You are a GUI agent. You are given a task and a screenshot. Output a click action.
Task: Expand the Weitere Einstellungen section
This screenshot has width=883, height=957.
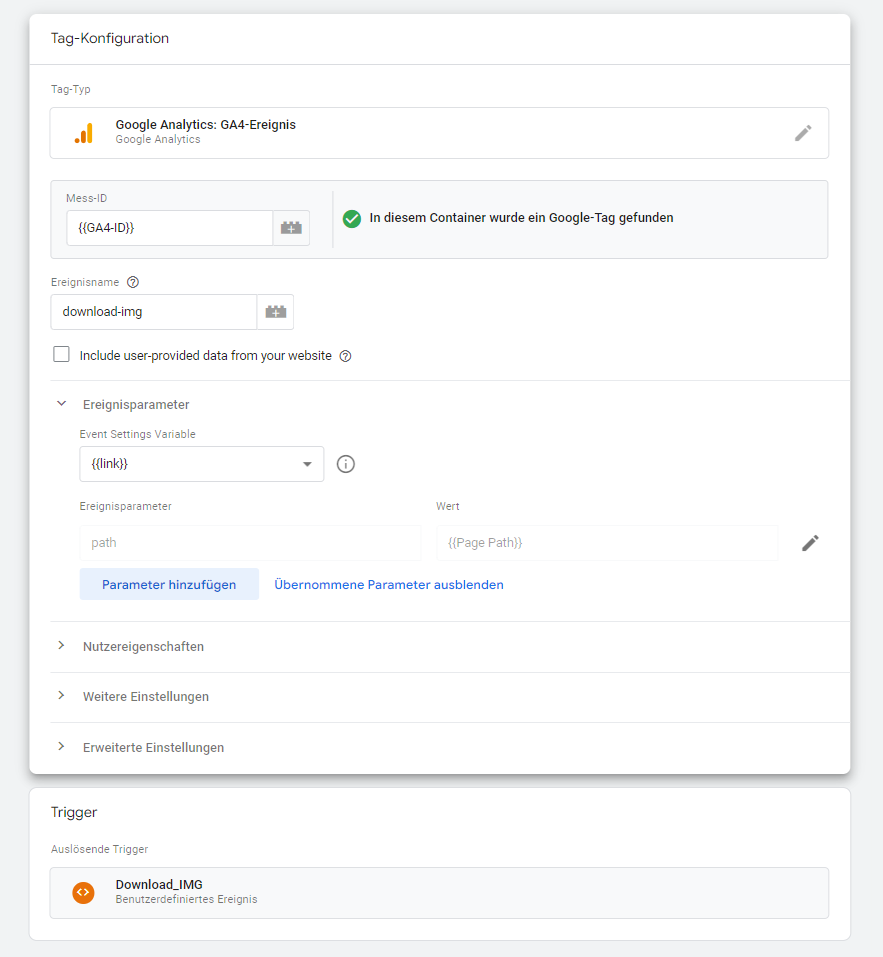[x=62, y=697]
